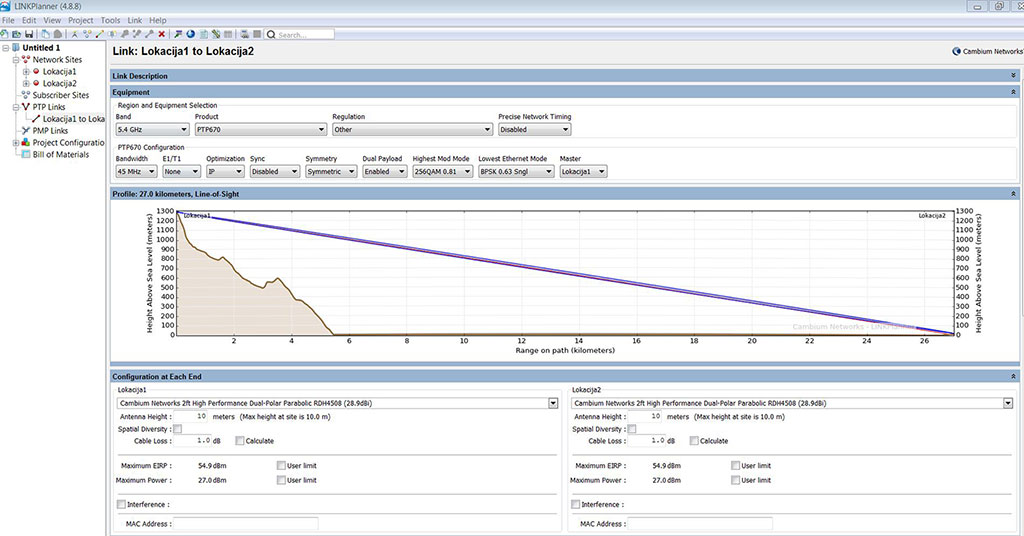Click the Lokacija2 red site icon in tree

point(37,83)
